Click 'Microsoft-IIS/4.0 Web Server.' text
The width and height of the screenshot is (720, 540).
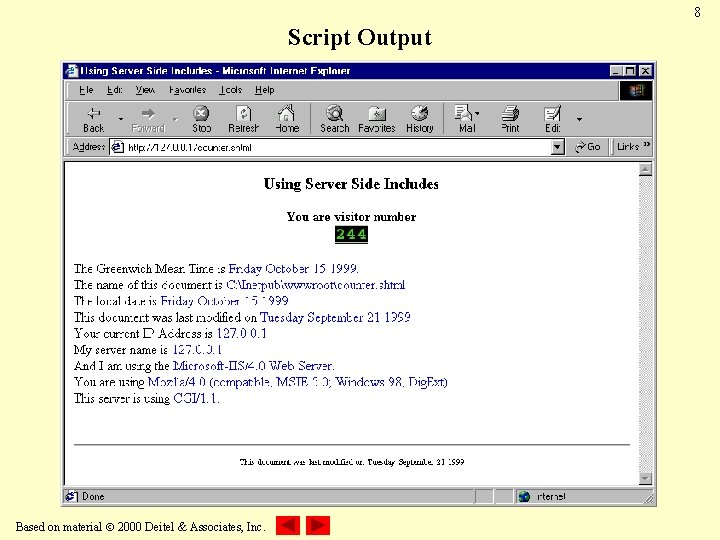pyautogui.click(x=253, y=366)
